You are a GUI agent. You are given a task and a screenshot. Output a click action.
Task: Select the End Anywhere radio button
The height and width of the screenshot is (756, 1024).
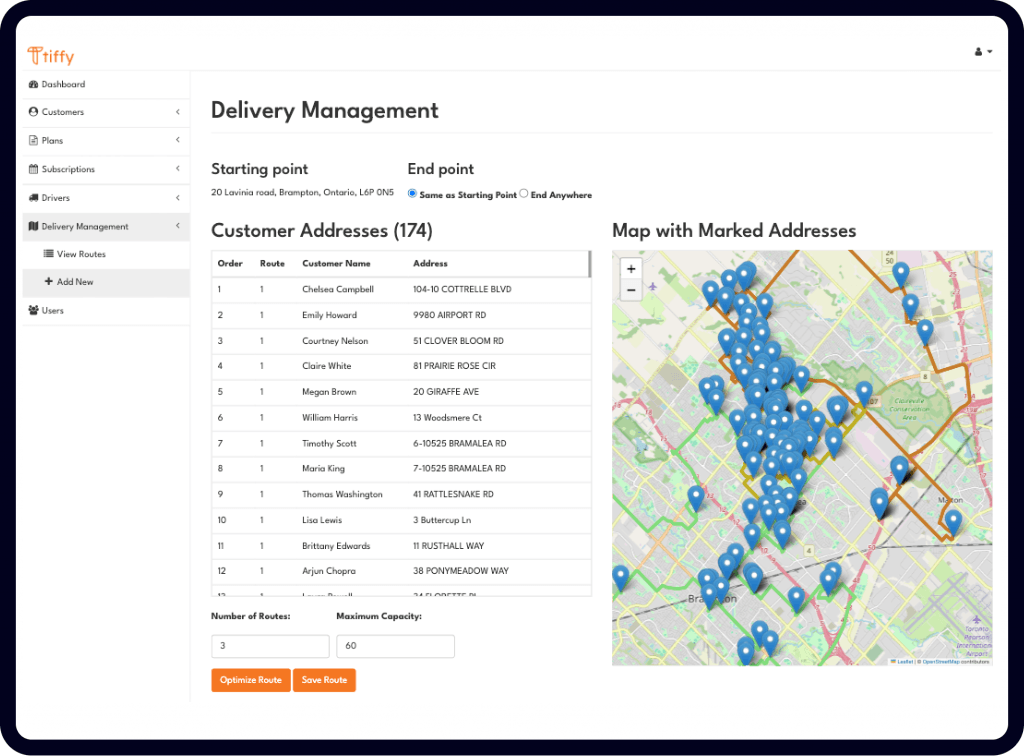point(524,194)
